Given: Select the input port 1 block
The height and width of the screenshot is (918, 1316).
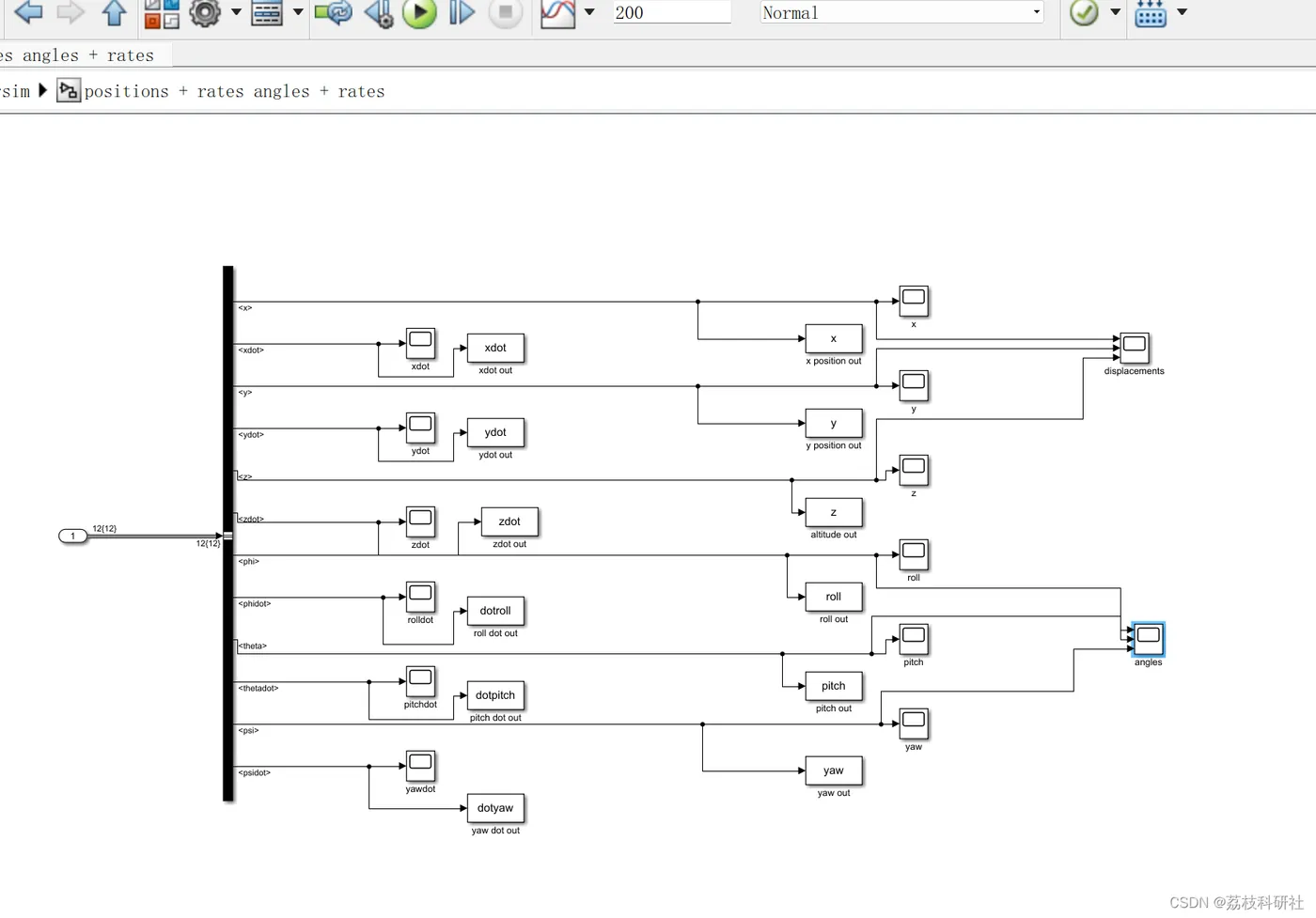Looking at the screenshot, I should 72,536.
